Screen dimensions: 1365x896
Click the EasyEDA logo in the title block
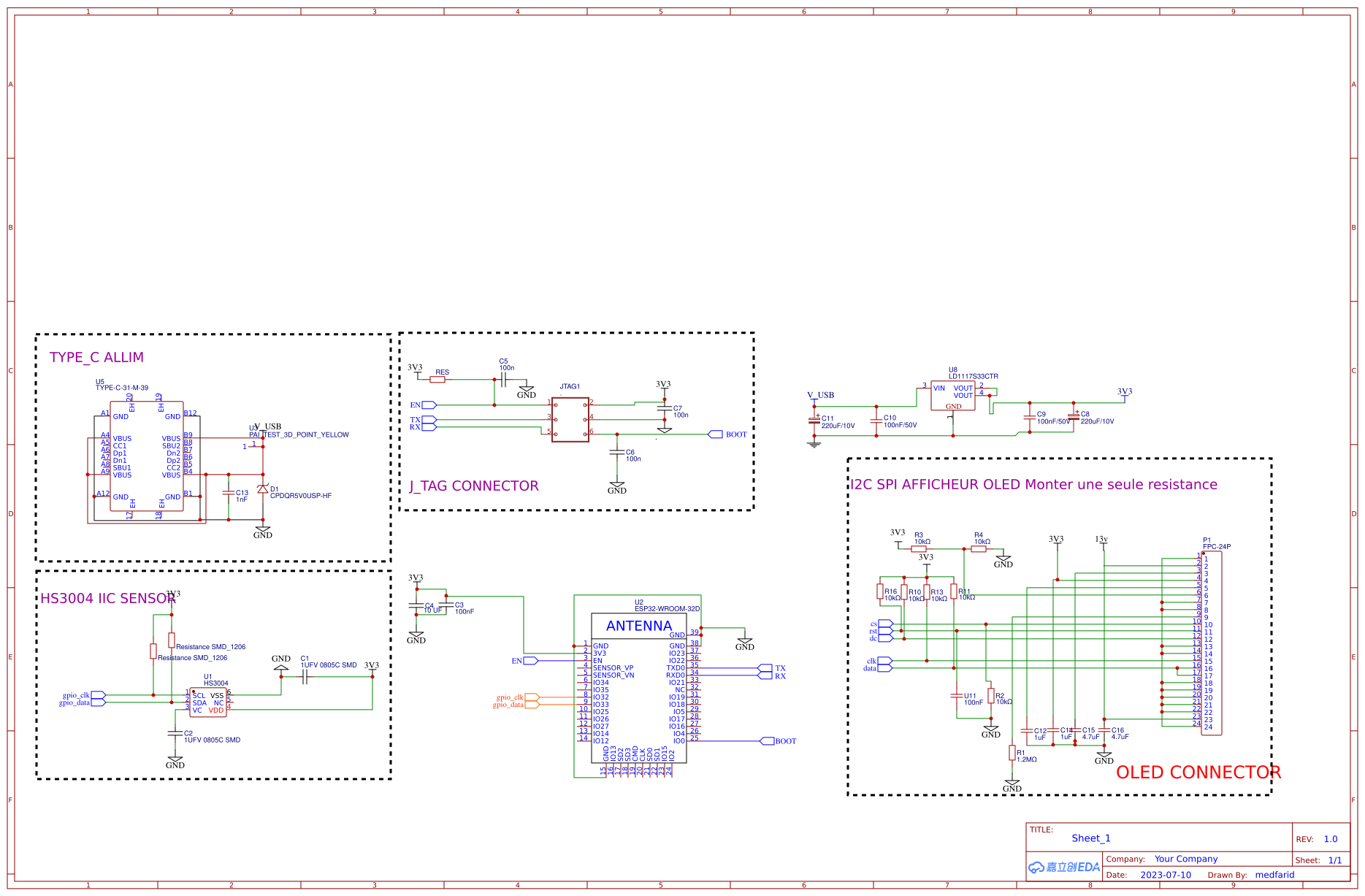click(x=1063, y=867)
